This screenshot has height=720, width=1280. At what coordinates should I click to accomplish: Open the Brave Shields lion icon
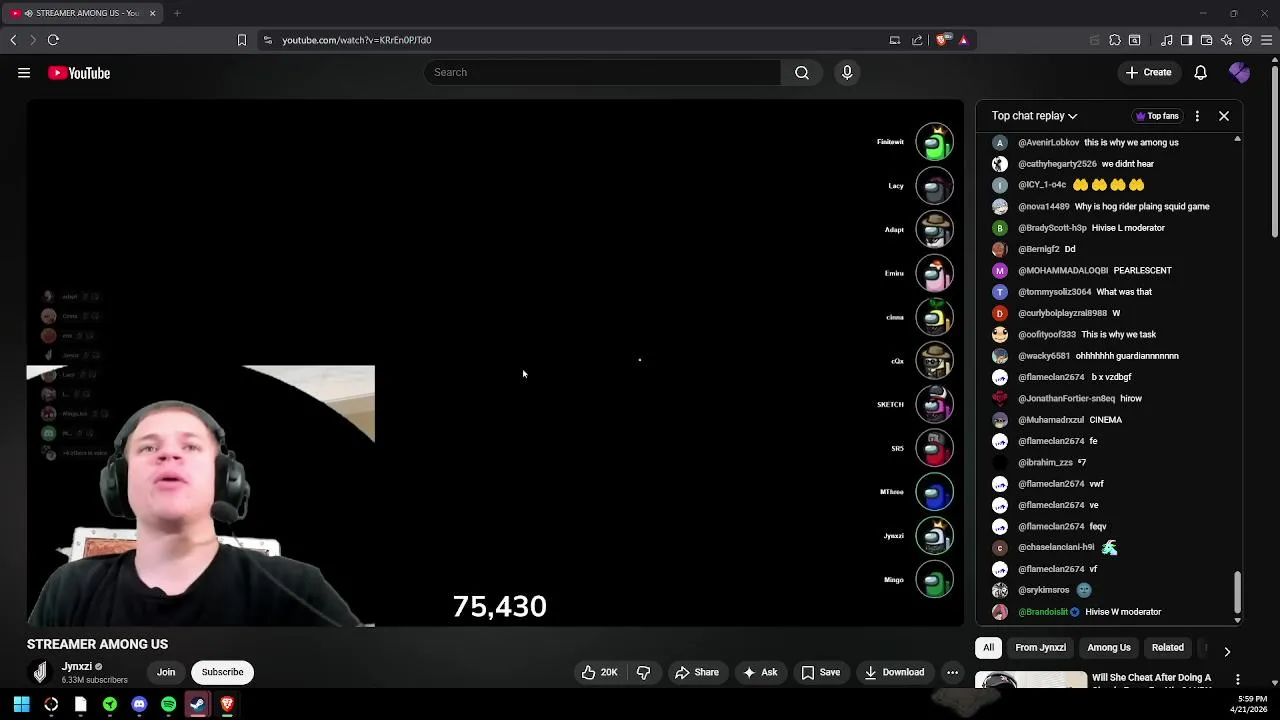943,40
